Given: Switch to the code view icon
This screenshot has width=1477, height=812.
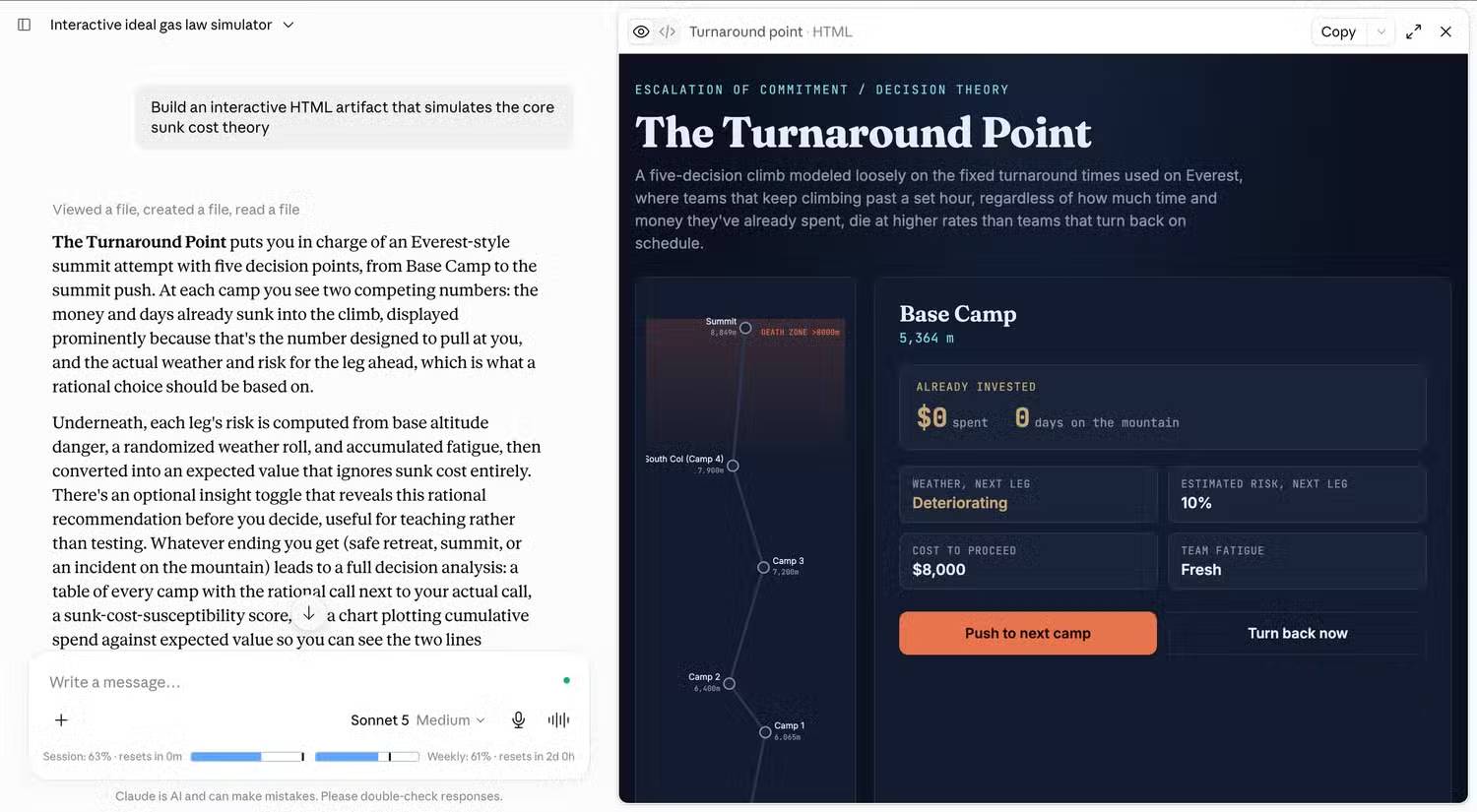Looking at the screenshot, I should [668, 31].
